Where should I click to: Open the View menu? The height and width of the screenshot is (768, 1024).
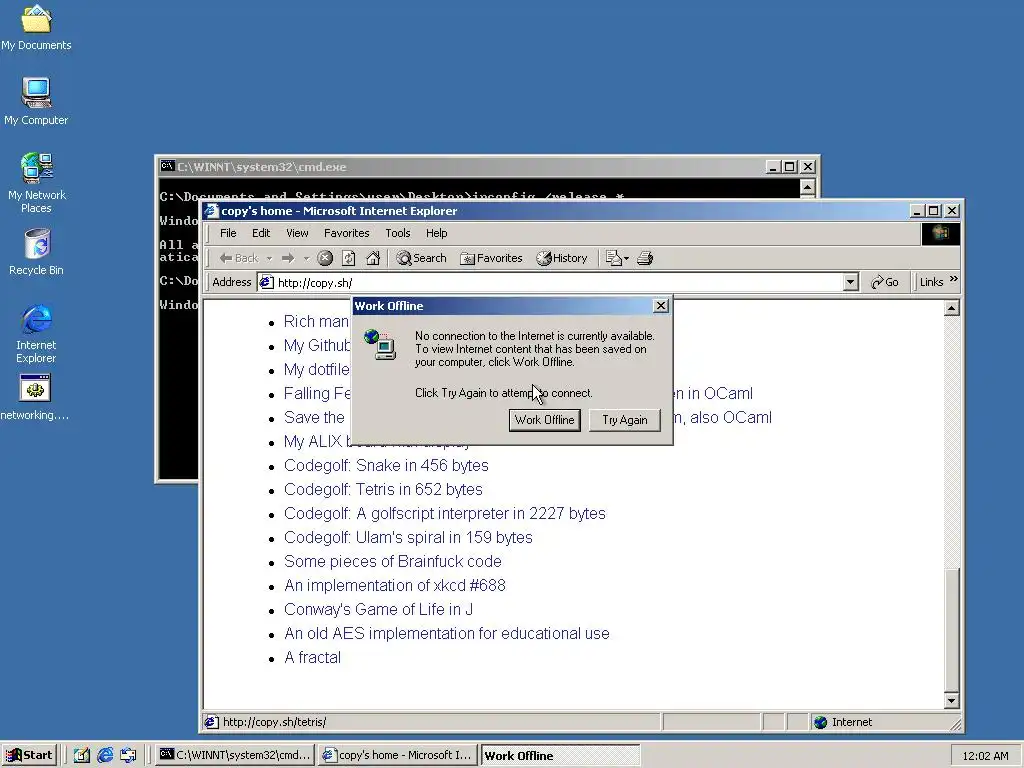pos(297,233)
